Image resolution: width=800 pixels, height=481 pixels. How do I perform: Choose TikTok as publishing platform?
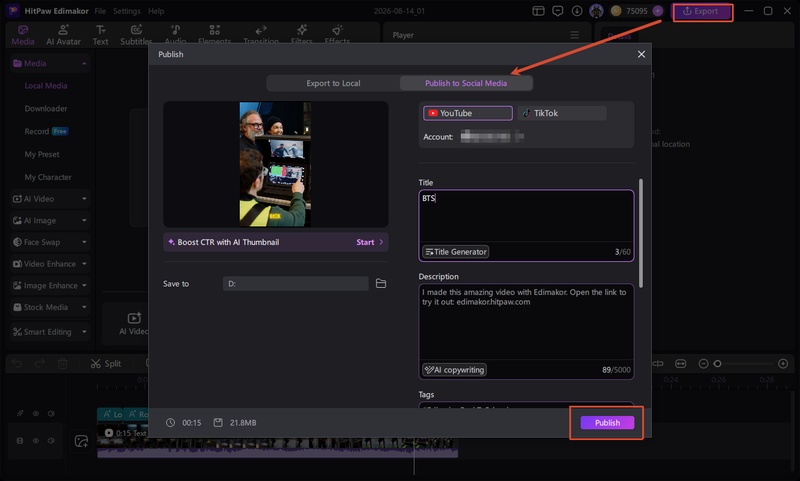562,113
